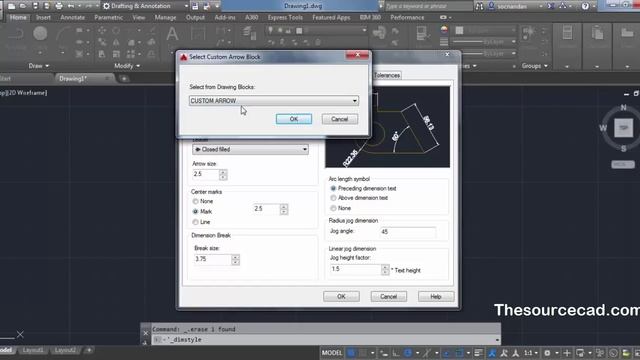Viewport: 640px width, 360px height.
Task: Toggle the grid display icon in status bar
Action: [x=351, y=353]
